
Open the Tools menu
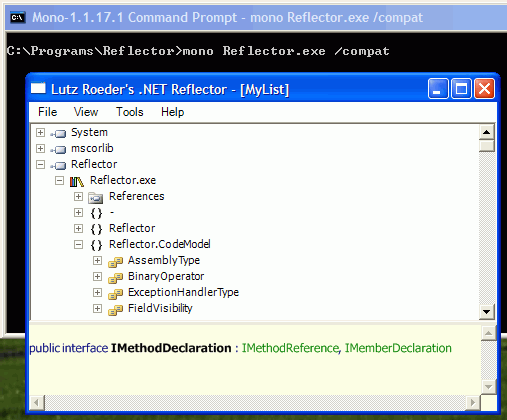click(130, 112)
